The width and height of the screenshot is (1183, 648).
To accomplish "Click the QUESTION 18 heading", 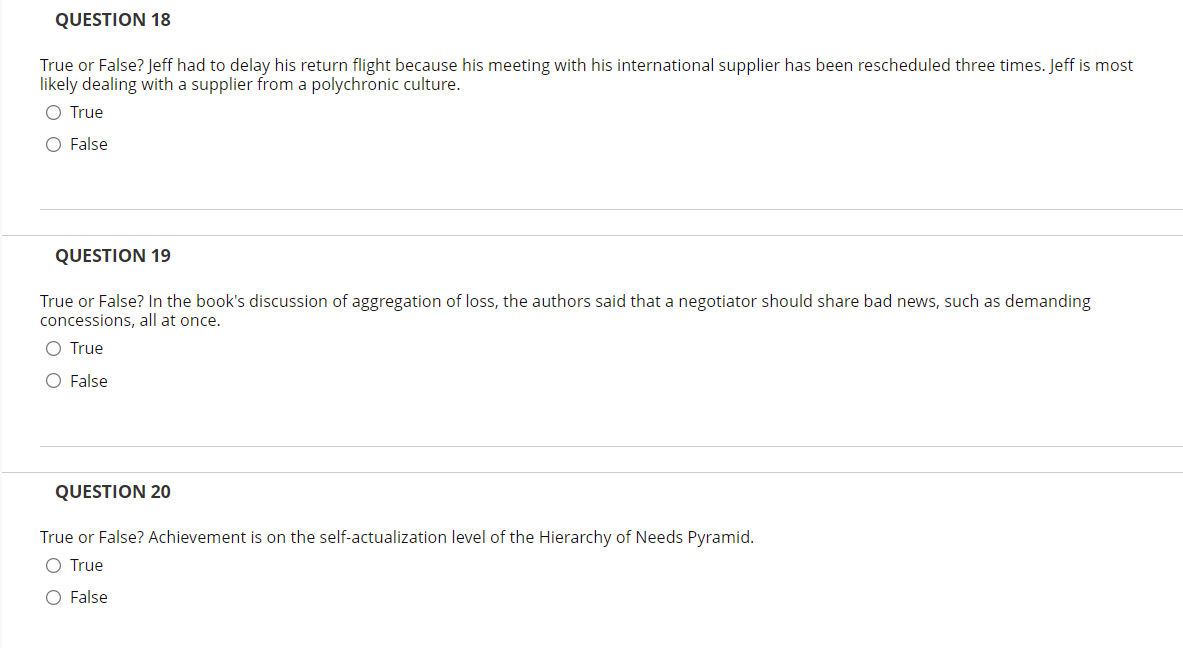I will 113,20.
